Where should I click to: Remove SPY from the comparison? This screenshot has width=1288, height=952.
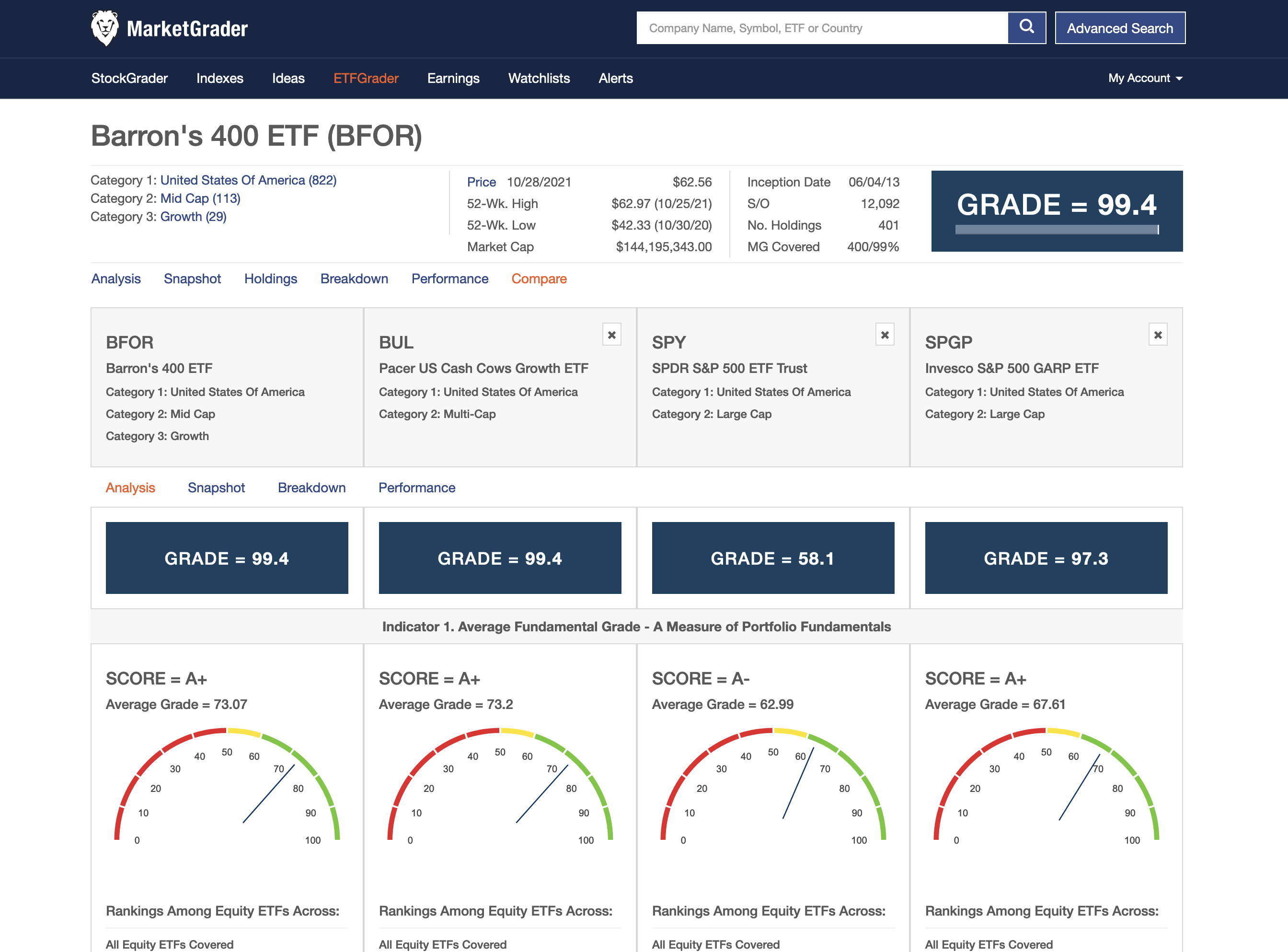click(x=885, y=335)
